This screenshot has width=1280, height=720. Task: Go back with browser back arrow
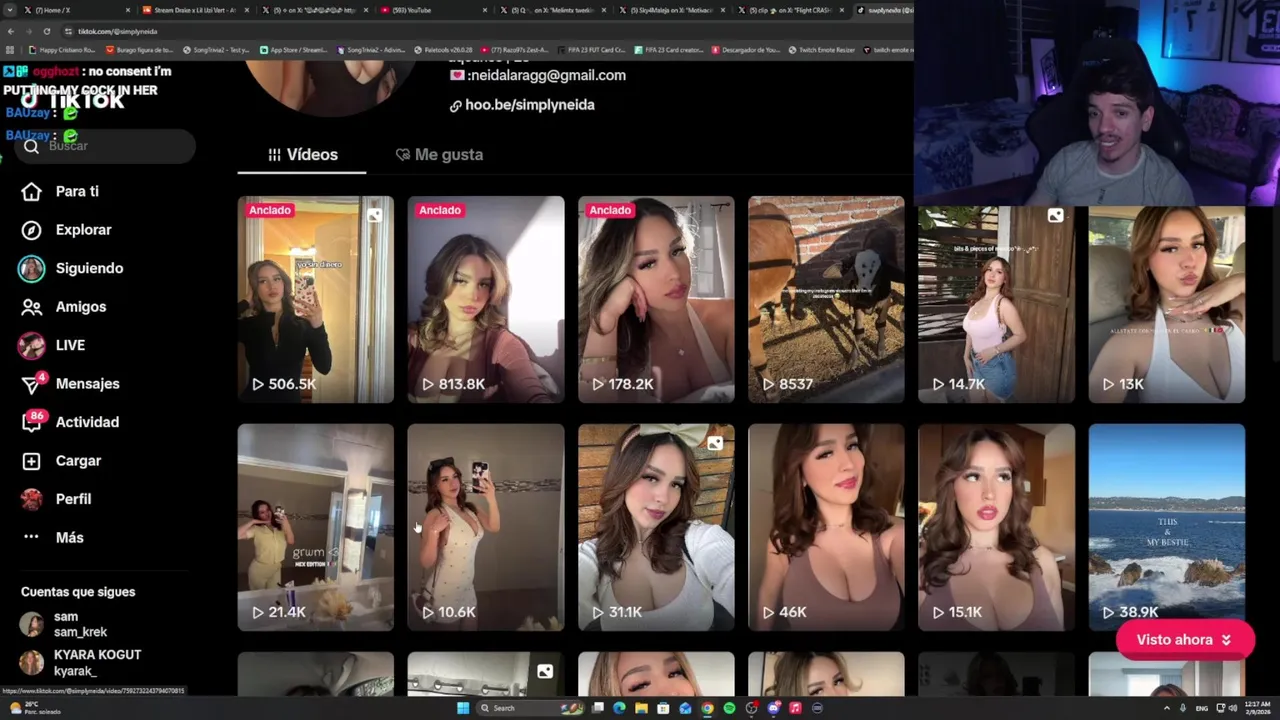11,31
